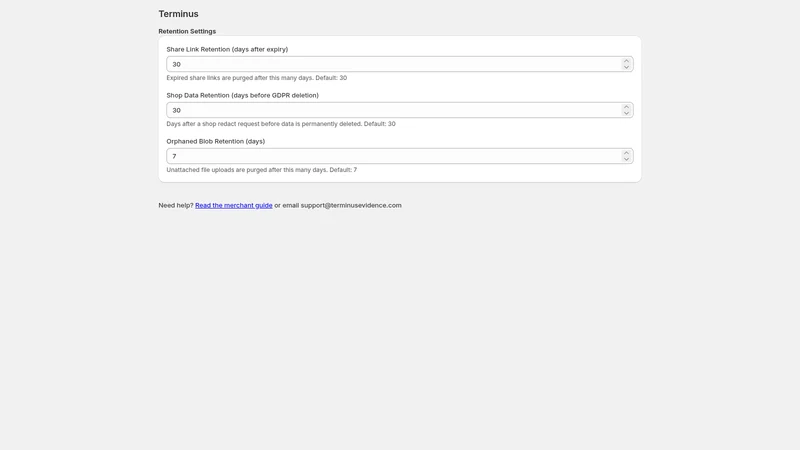Image resolution: width=800 pixels, height=450 pixels.
Task: Click the 'Days after a shop redact request' help text
Action: [x=281, y=123]
